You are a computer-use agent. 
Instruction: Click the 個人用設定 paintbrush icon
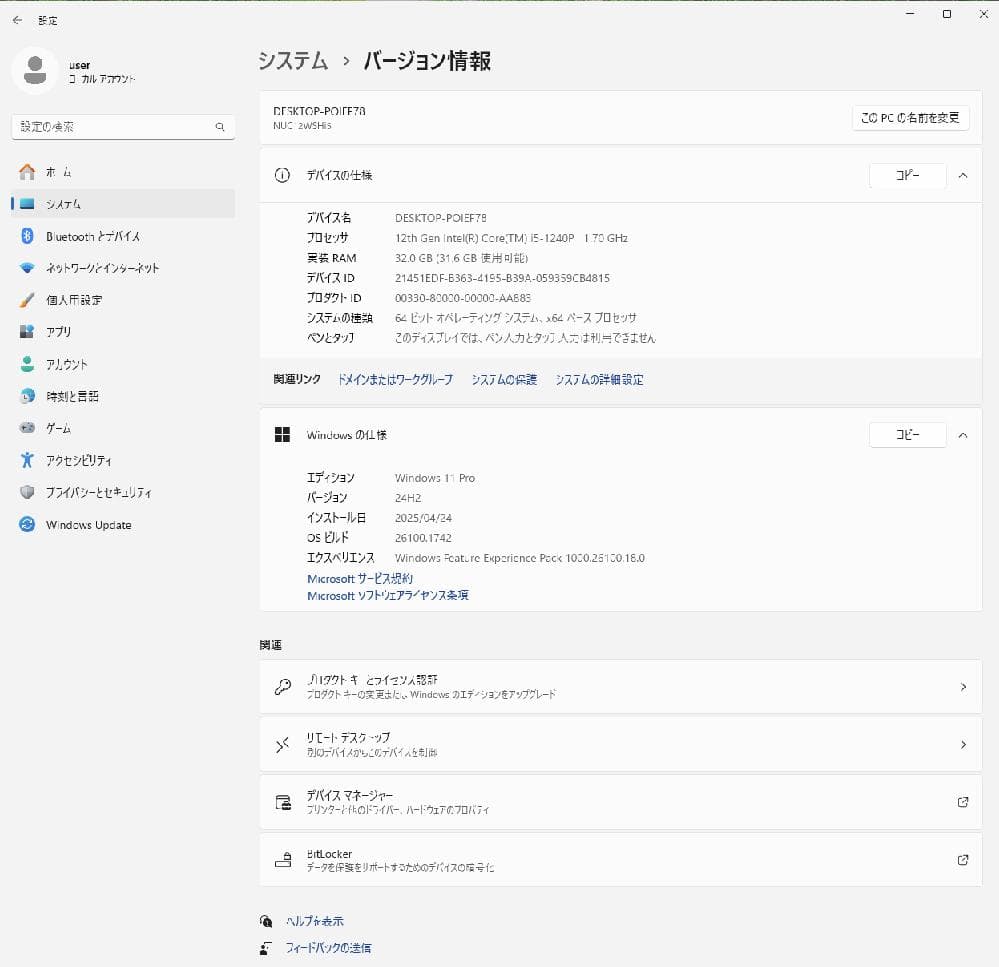tap(27, 300)
